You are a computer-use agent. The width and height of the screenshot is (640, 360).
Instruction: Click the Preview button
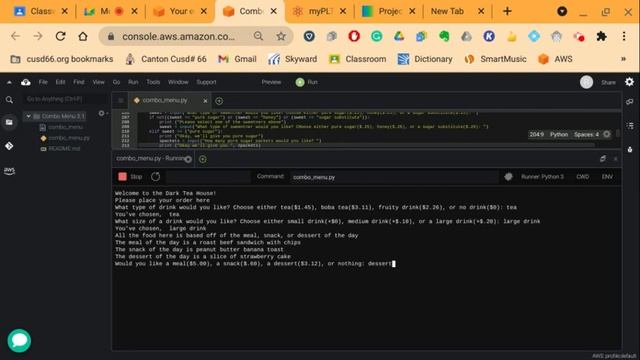coord(271,82)
